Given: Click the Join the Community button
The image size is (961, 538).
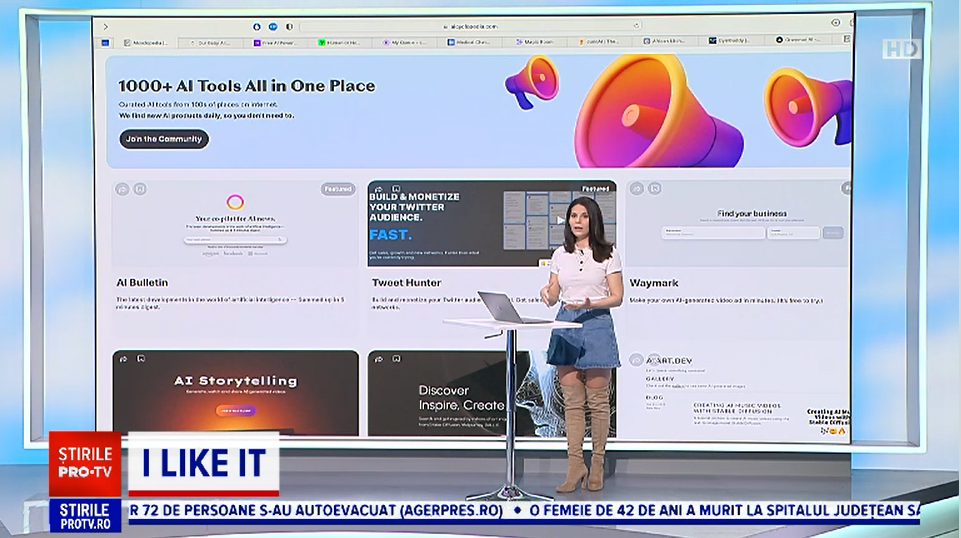Looking at the screenshot, I should [x=164, y=139].
